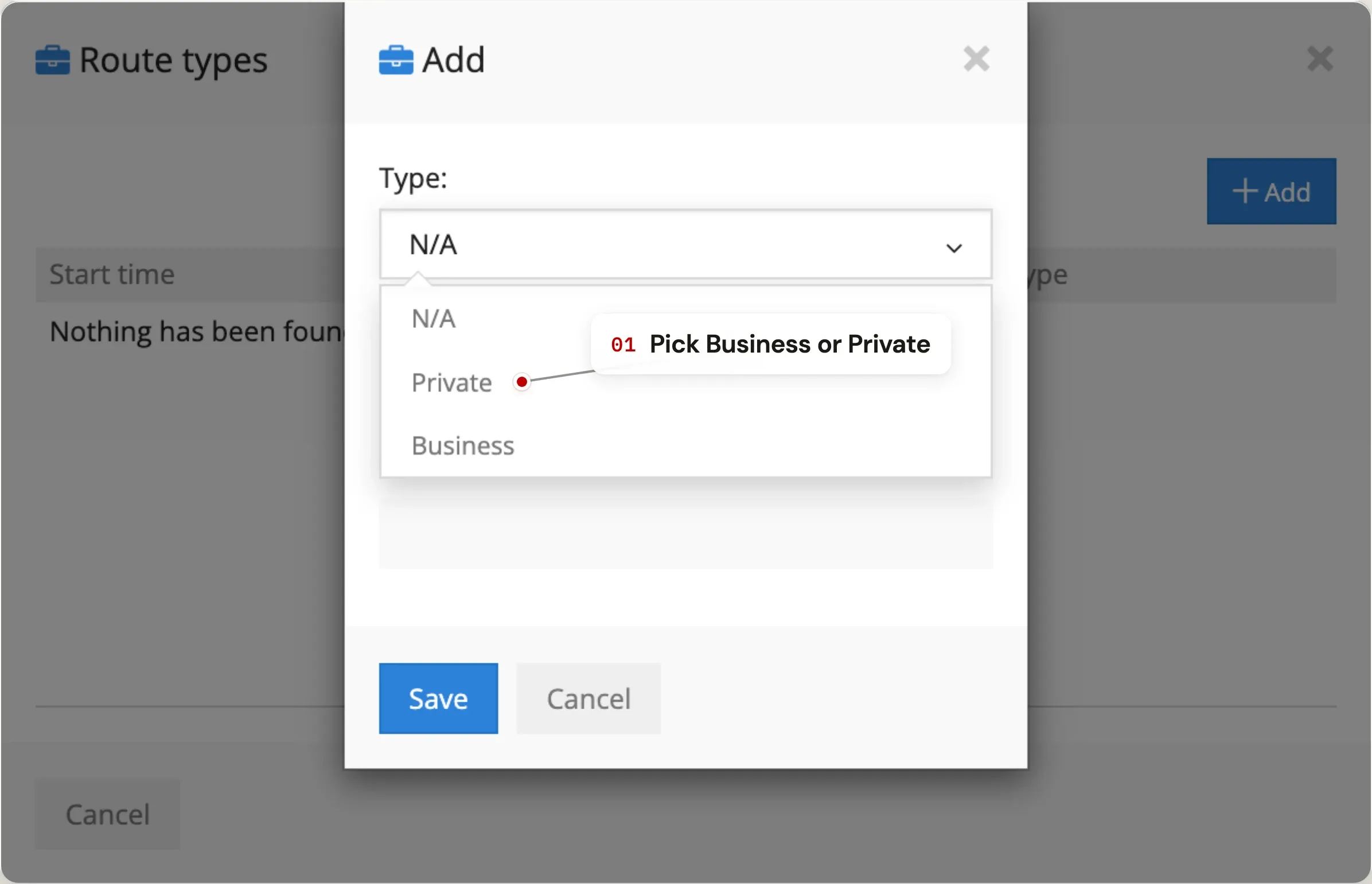Viewport: 1372px width, 884px height.
Task: Save the new route type
Action: (x=438, y=698)
